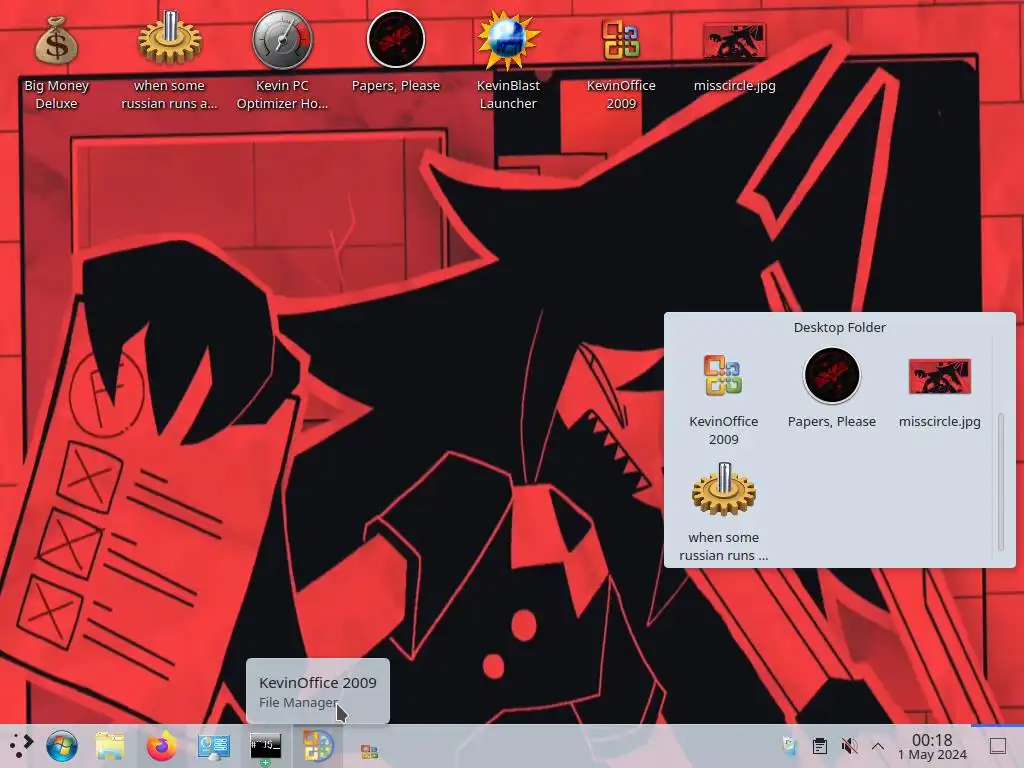Open the system tray icon left of clipboard
The height and width of the screenshot is (768, 1024).
[x=790, y=745]
